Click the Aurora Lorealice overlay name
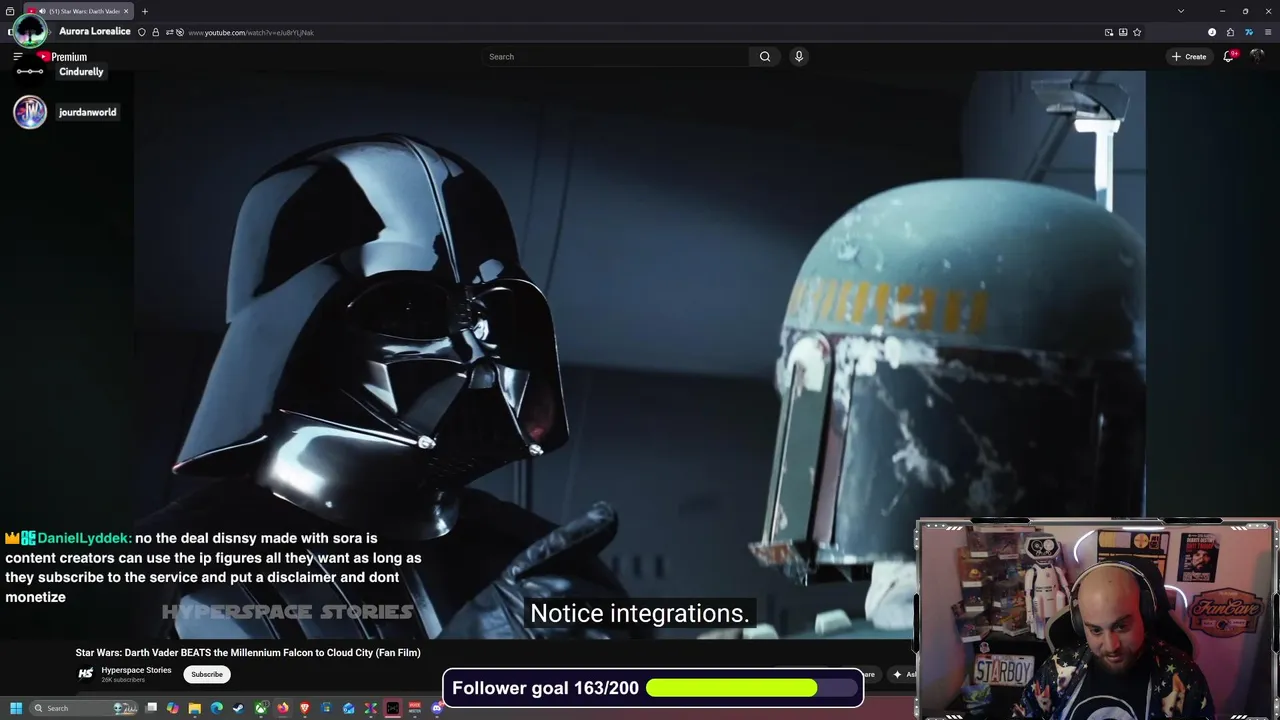This screenshot has height=720, width=1280. coord(94,32)
